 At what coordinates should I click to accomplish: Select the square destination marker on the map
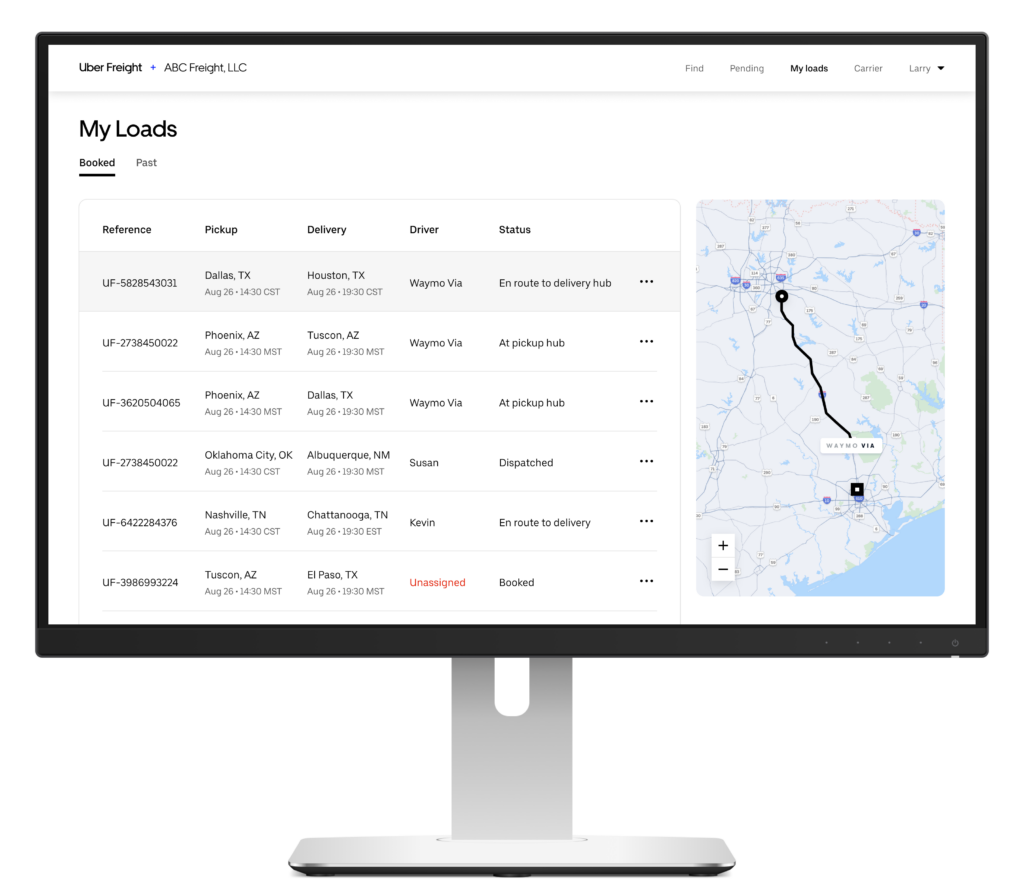tap(857, 489)
